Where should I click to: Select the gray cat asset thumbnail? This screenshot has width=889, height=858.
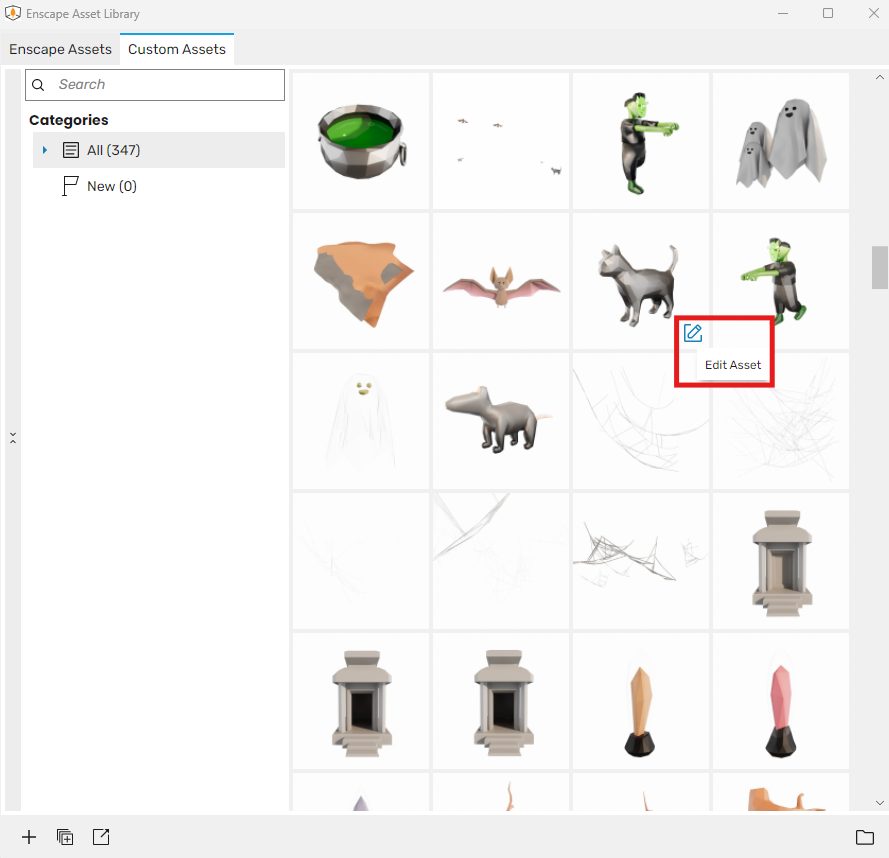pyautogui.click(x=640, y=280)
